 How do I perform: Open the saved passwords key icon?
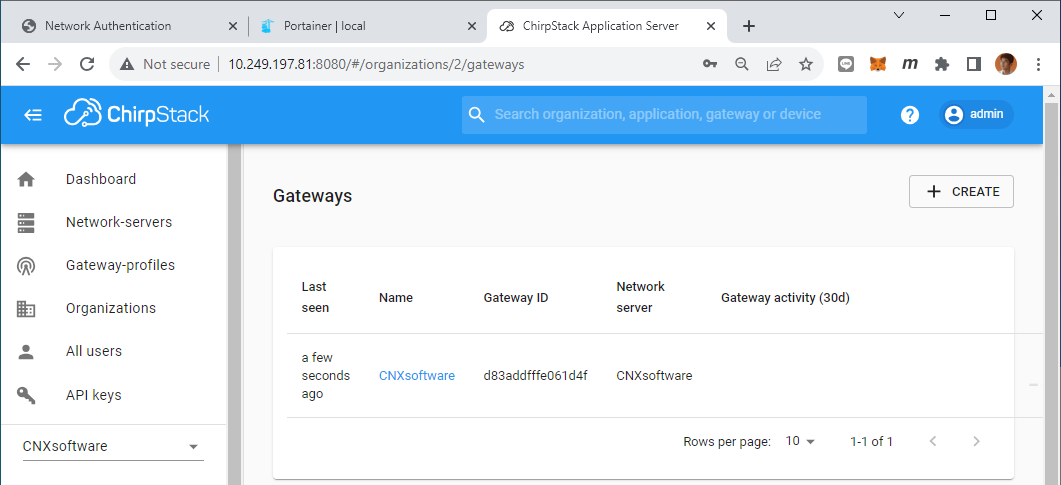click(709, 64)
